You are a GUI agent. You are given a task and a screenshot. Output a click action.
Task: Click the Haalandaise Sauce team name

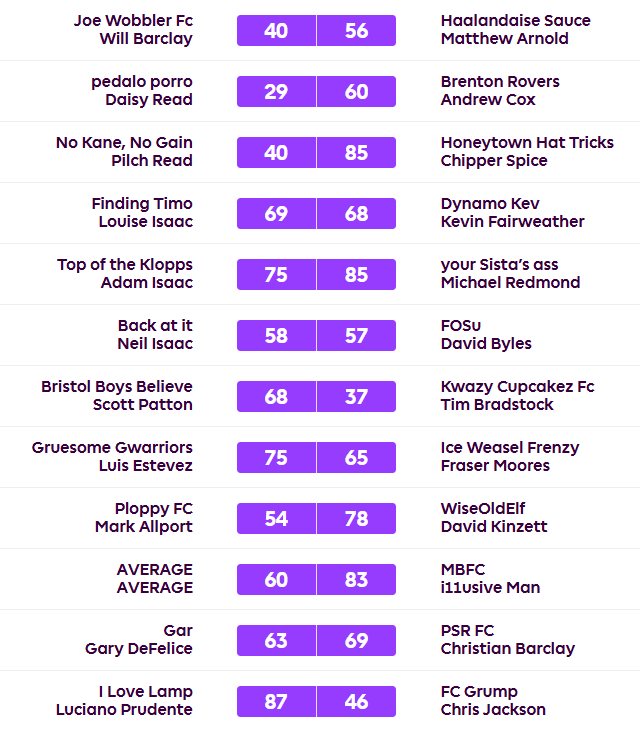tap(515, 21)
